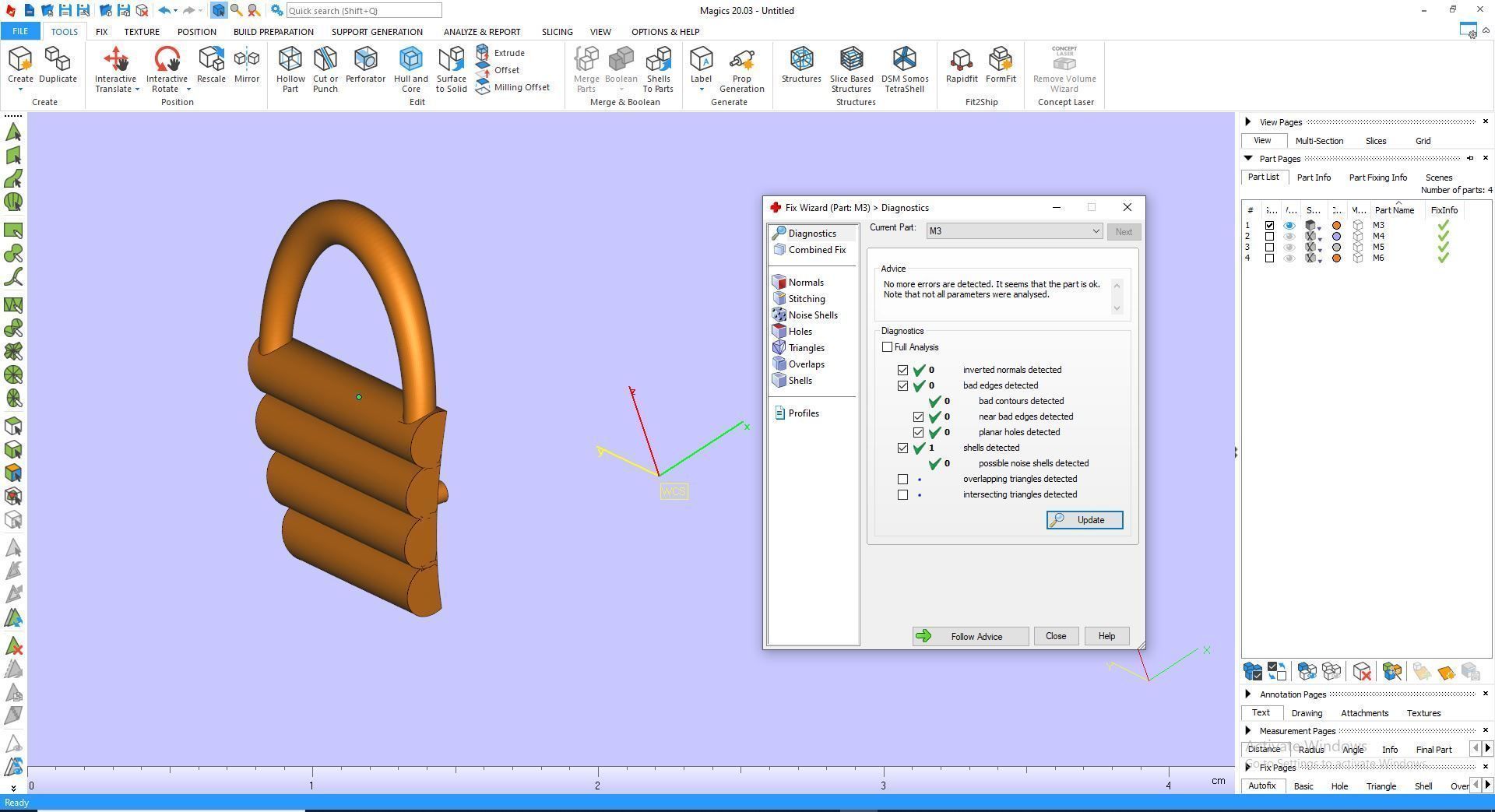Click the Follow Advice button
The image size is (1495, 812).
pyautogui.click(x=970, y=636)
